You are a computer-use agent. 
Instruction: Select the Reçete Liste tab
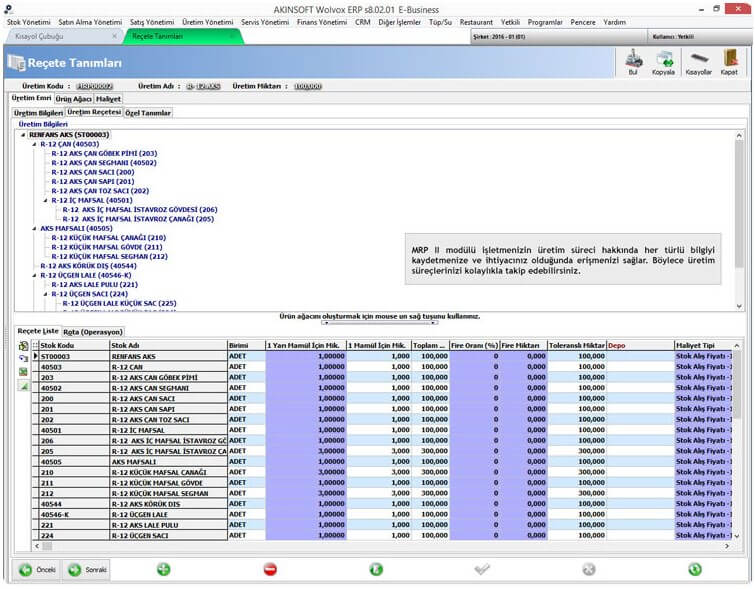click(x=38, y=331)
